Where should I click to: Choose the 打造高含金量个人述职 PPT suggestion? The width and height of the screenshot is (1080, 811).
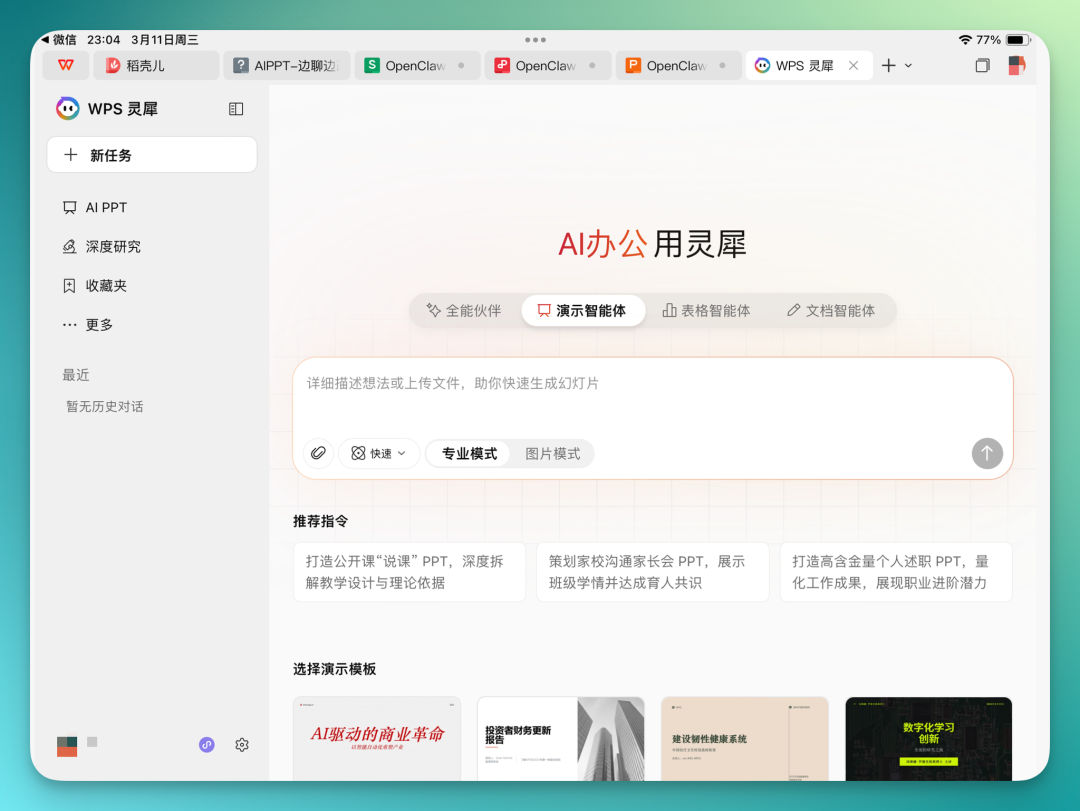(895, 572)
